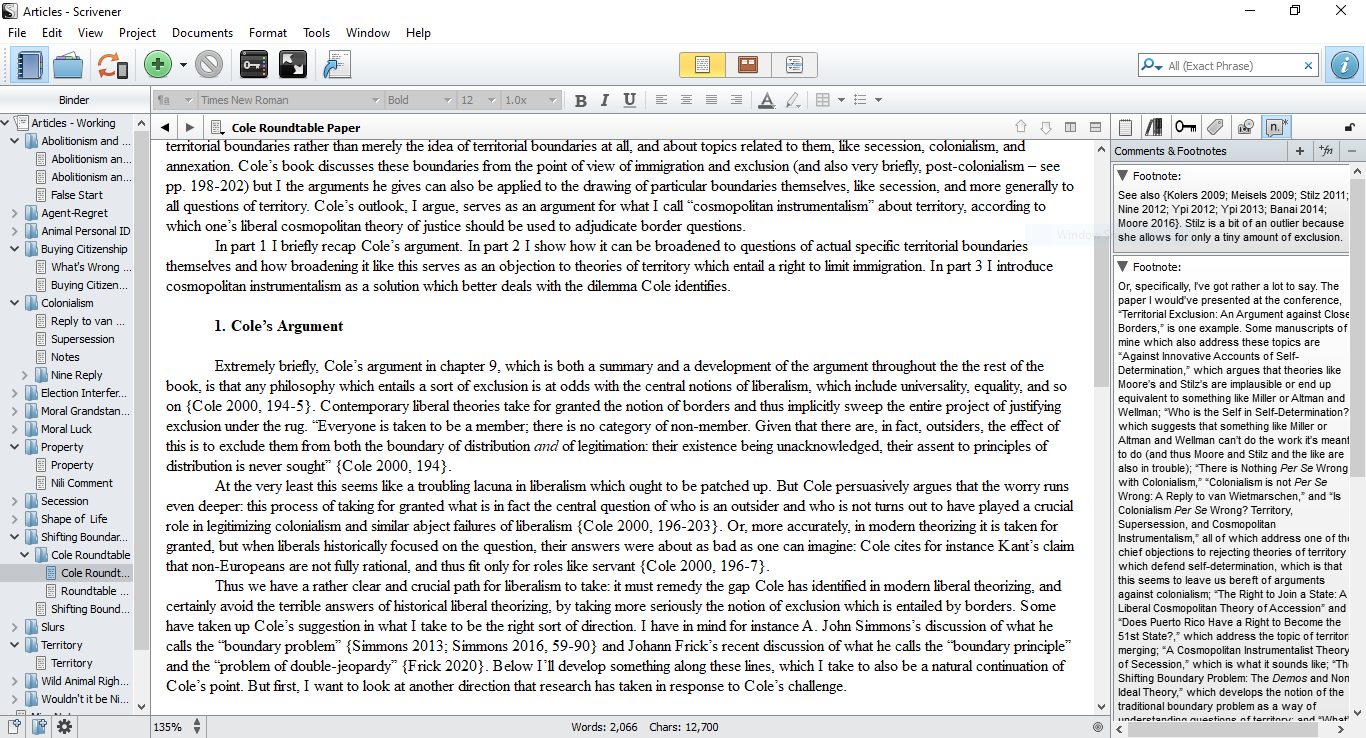The height and width of the screenshot is (738, 1366).
Task: Open the Documents menu
Action: (x=202, y=33)
